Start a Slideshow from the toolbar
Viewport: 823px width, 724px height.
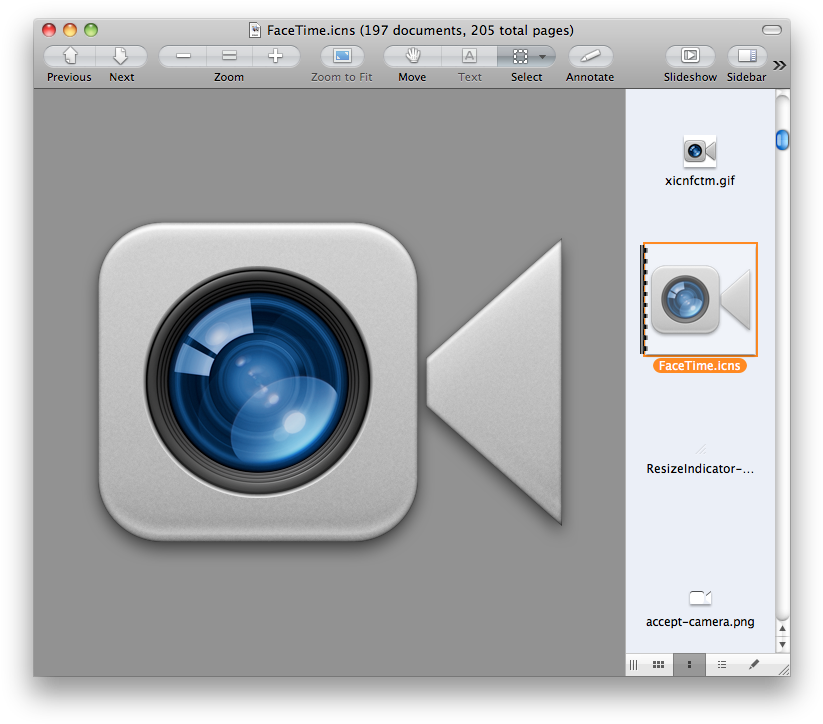click(x=690, y=55)
